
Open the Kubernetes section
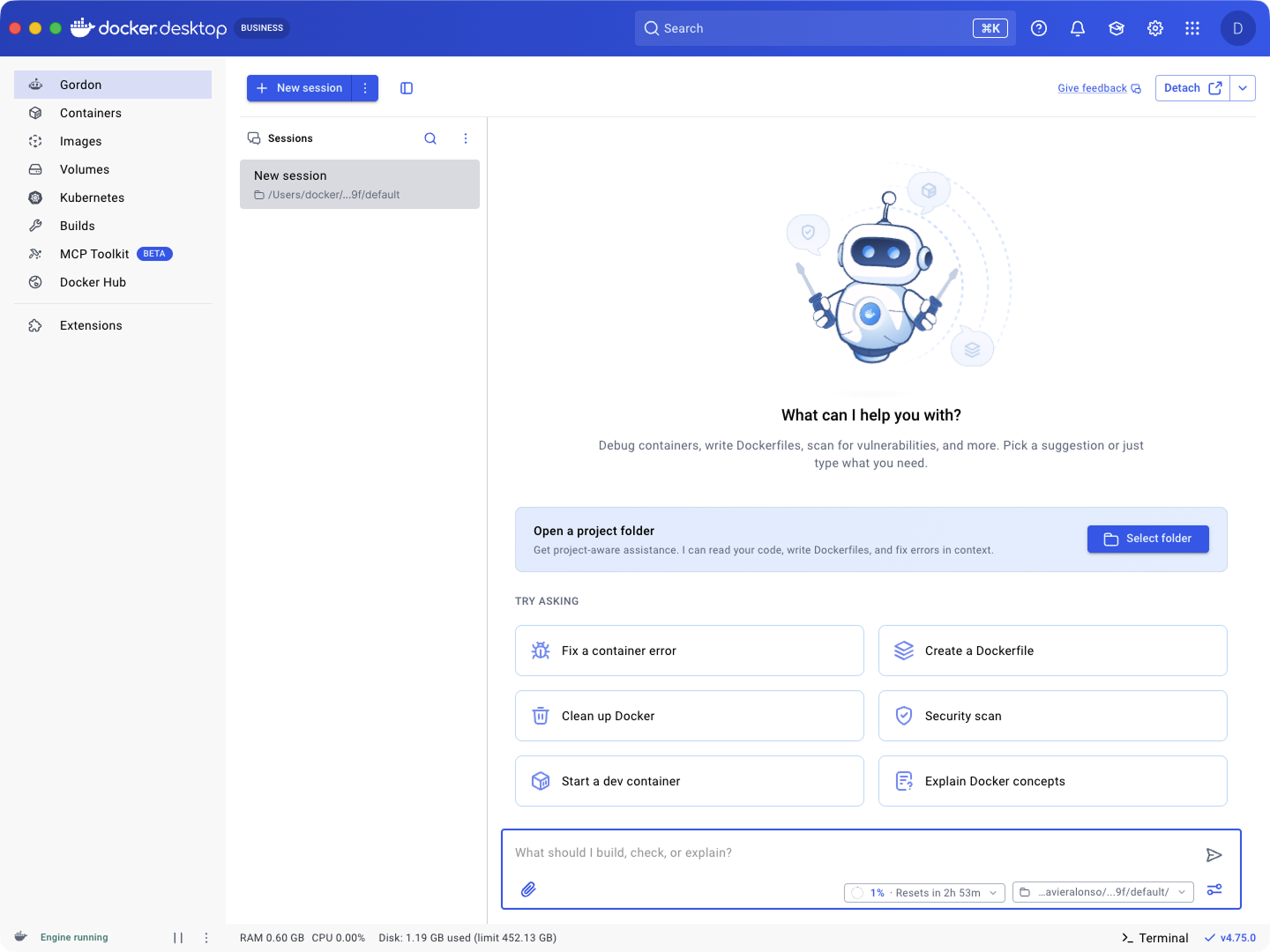point(113,197)
